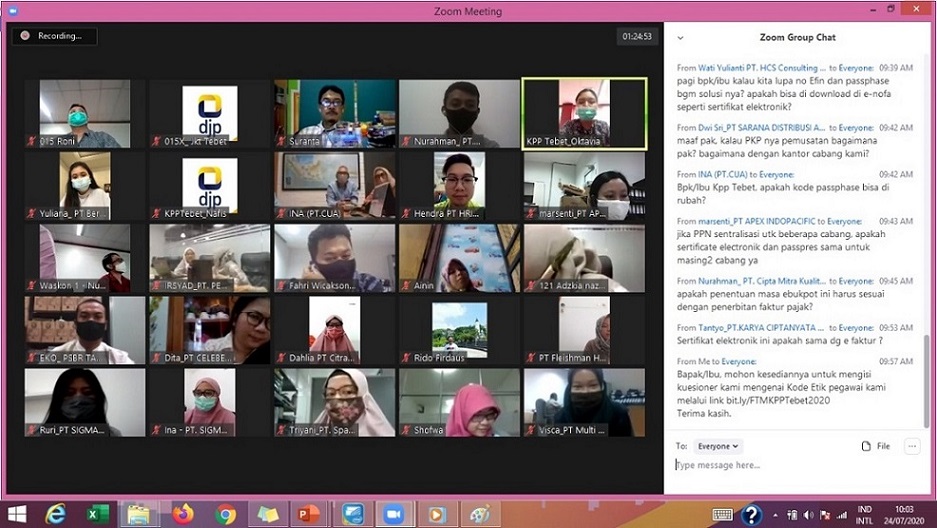Switch to PowerPoint in the taskbar

tap(309, 514)
